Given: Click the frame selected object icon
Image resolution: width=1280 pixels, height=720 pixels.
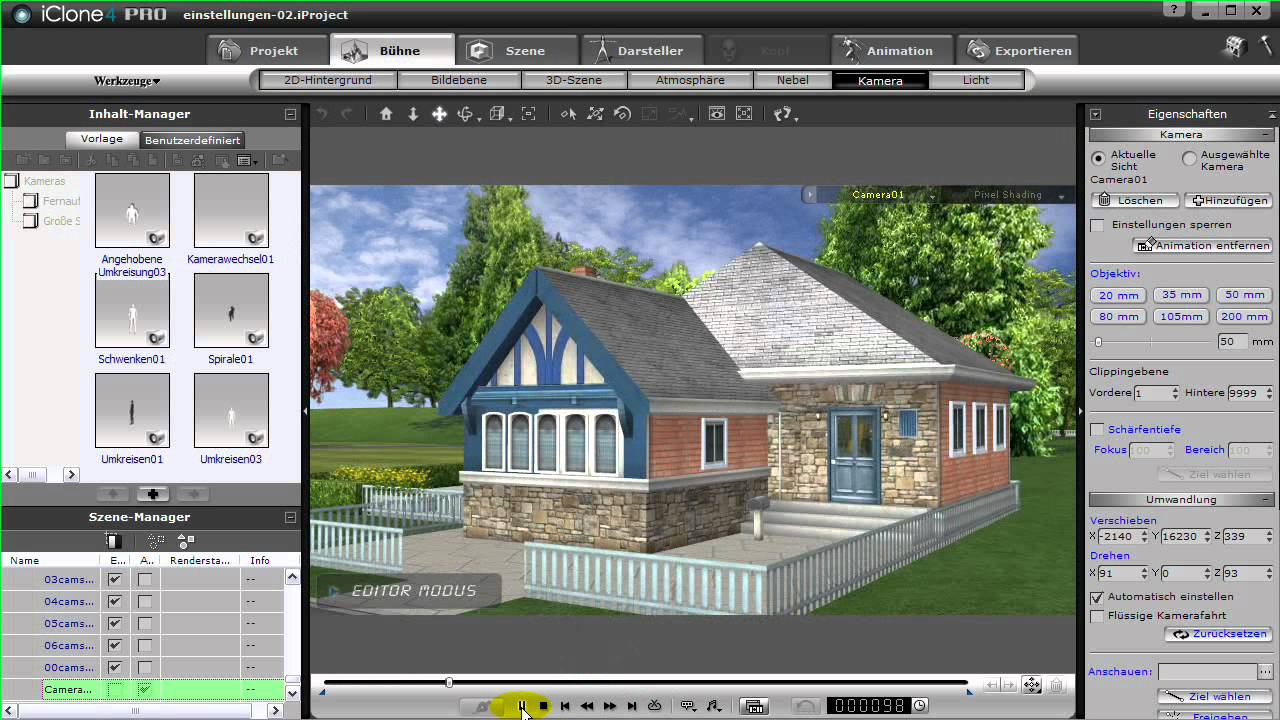Looking at the screenshot, I should click(529, 114).
